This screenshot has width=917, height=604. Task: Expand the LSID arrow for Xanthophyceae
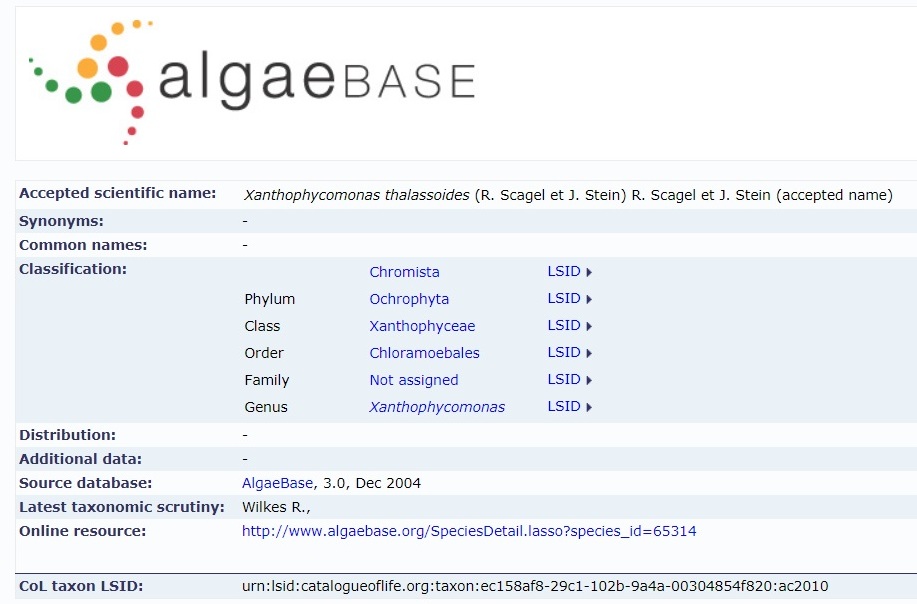pos(589,326)
